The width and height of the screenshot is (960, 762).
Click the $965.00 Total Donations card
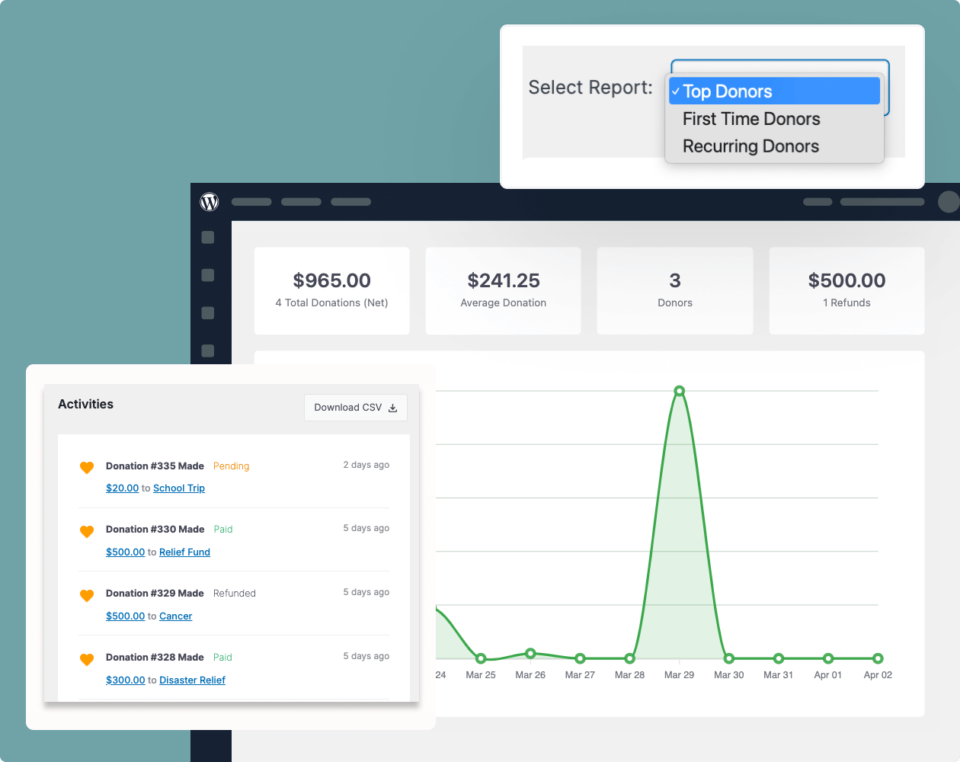(331, 290)
